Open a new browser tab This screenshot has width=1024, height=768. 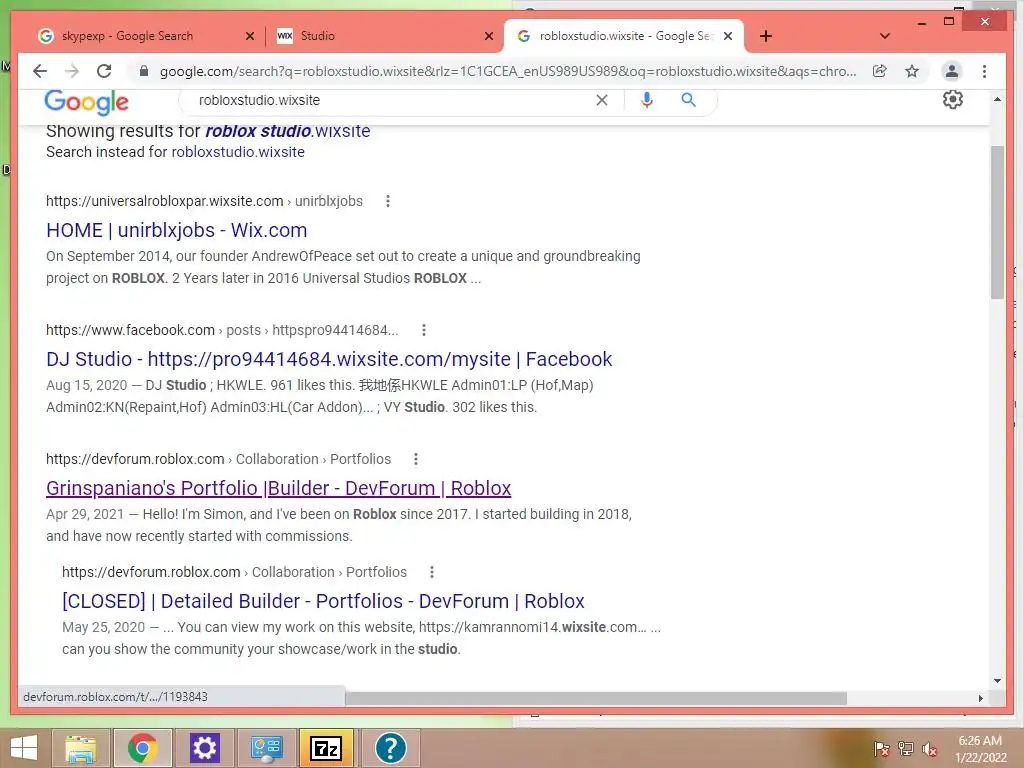pyautogui.click(x=766, y=36)
